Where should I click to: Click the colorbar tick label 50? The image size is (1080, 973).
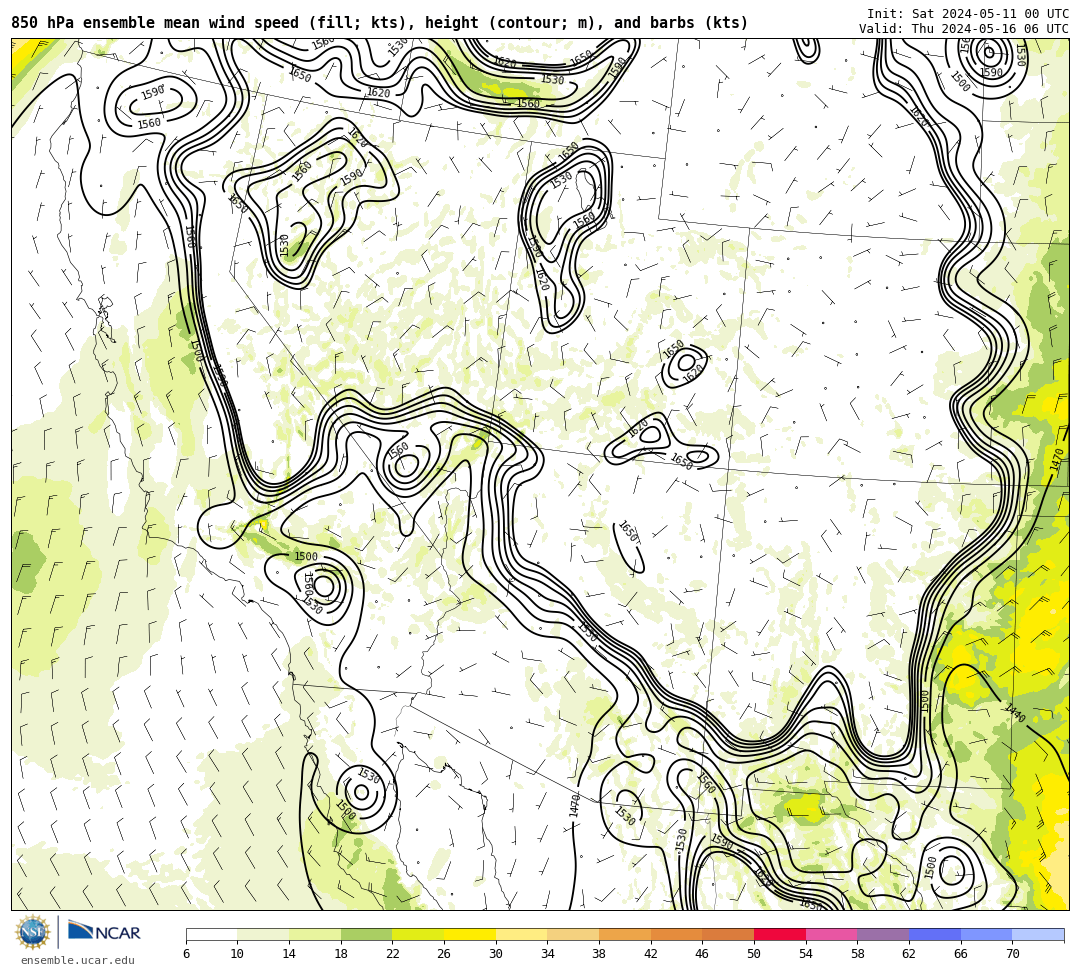[754, 954]
